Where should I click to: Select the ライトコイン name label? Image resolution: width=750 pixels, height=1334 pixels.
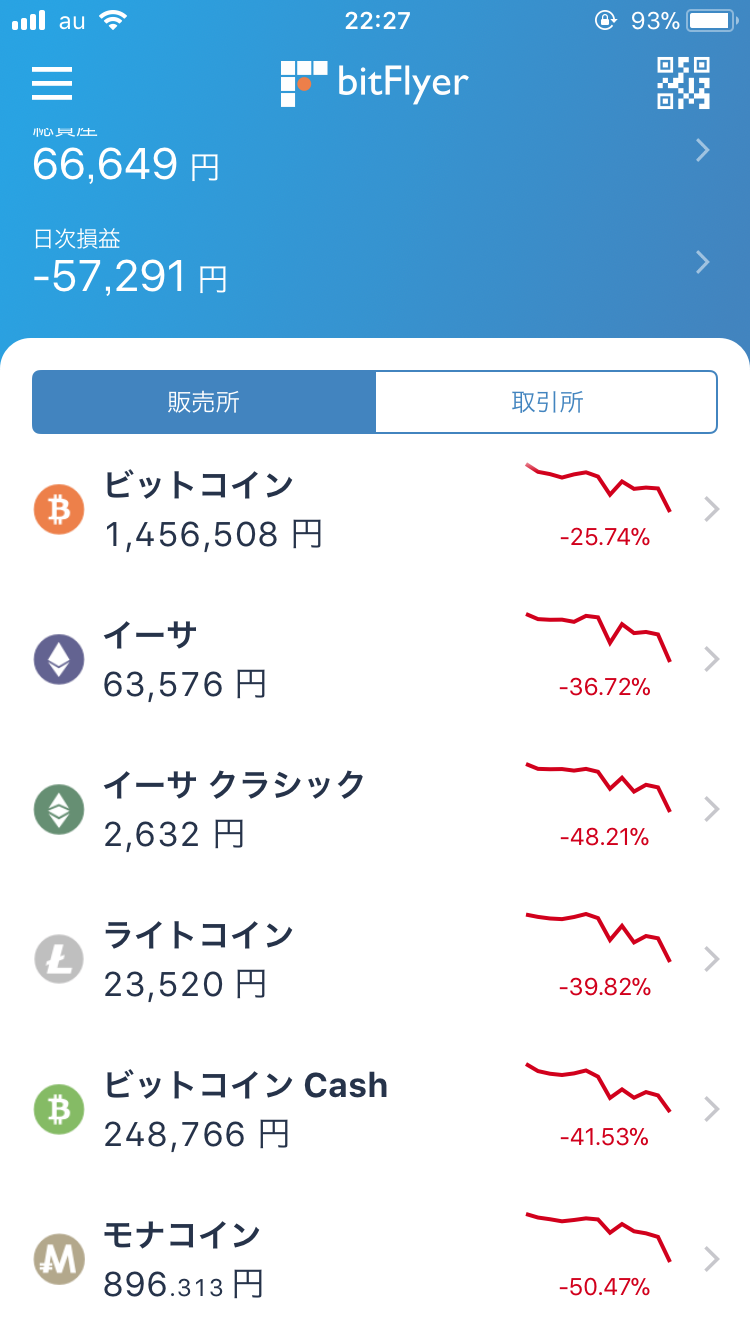click(198, 935)
